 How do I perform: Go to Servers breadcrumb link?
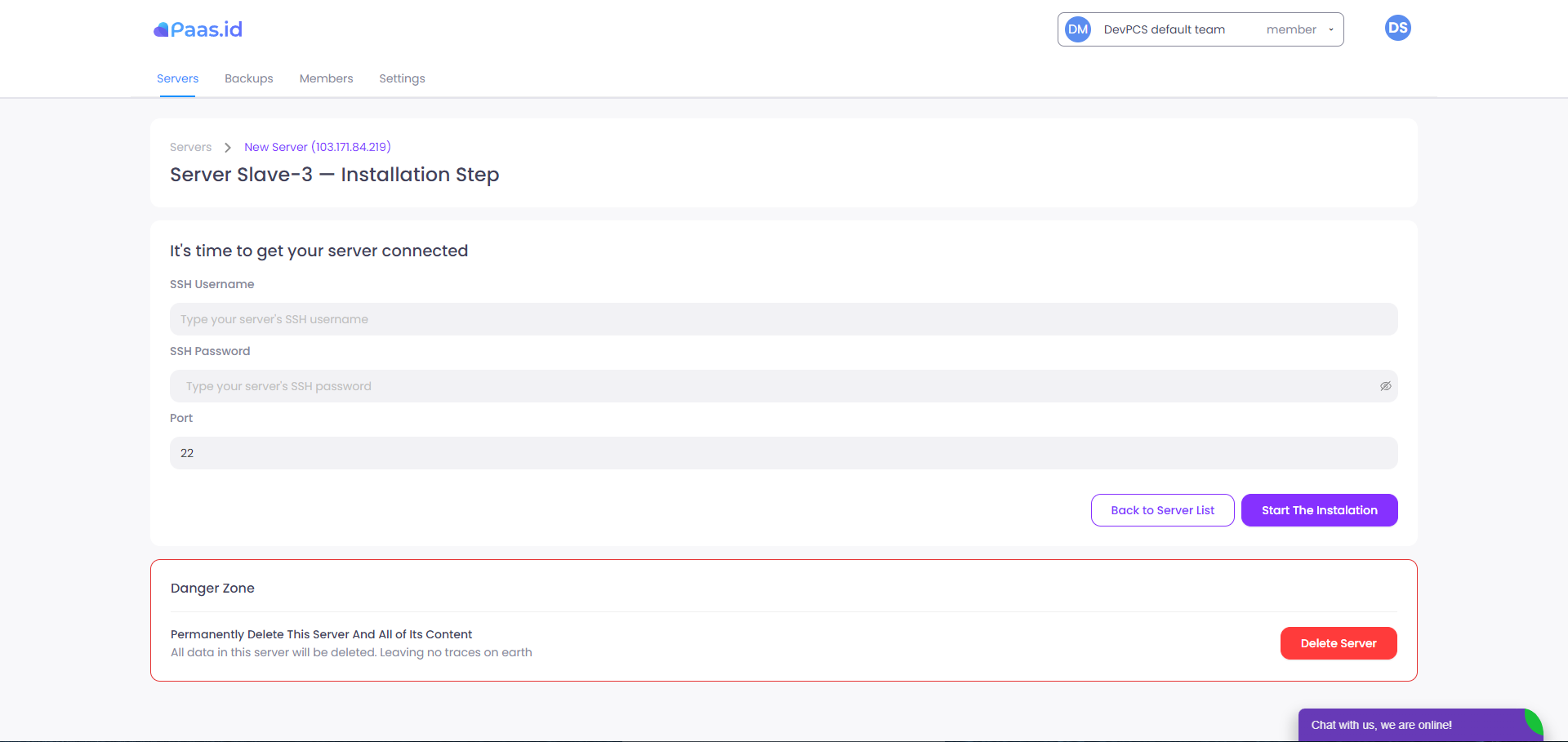[190, 147]
